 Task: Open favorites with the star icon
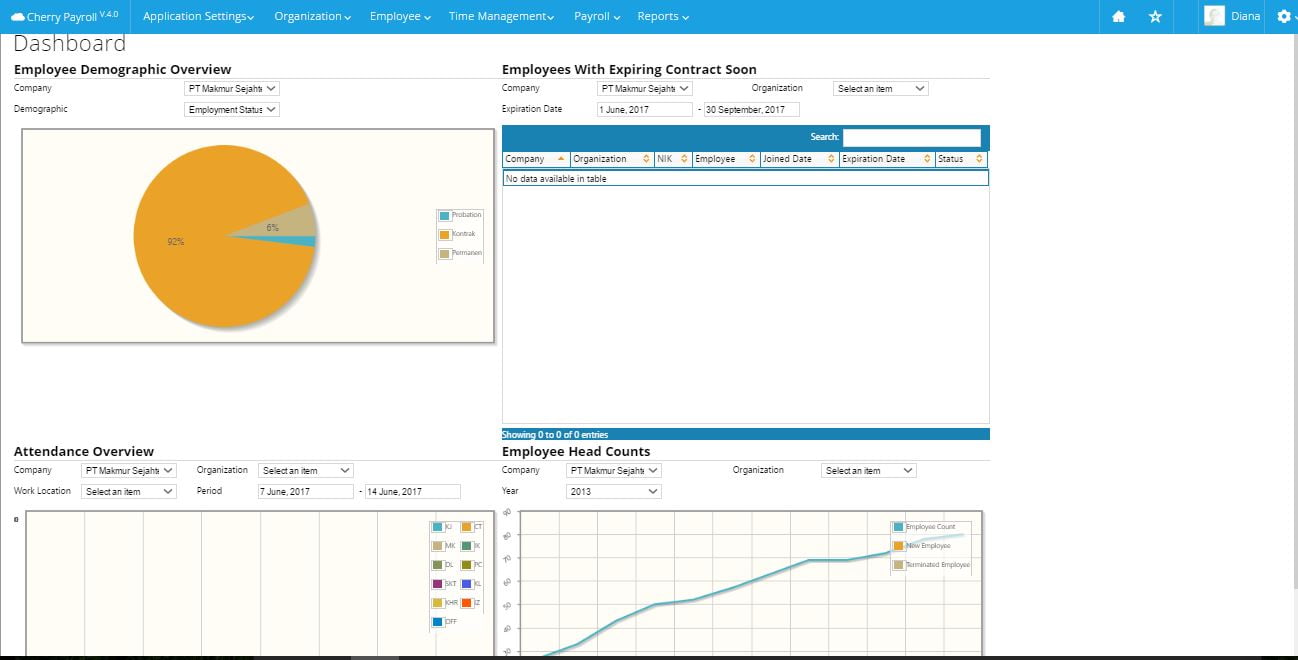(x=1155, y=17)
